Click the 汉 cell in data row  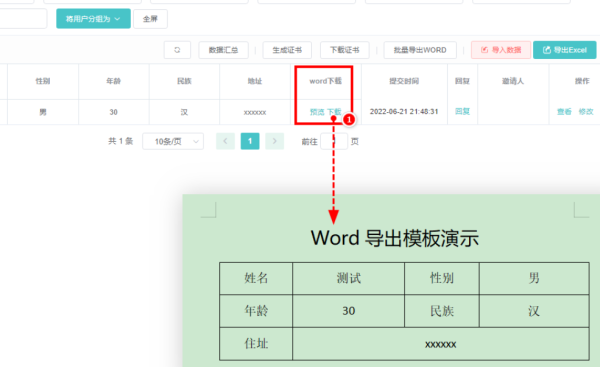(184, 112)
